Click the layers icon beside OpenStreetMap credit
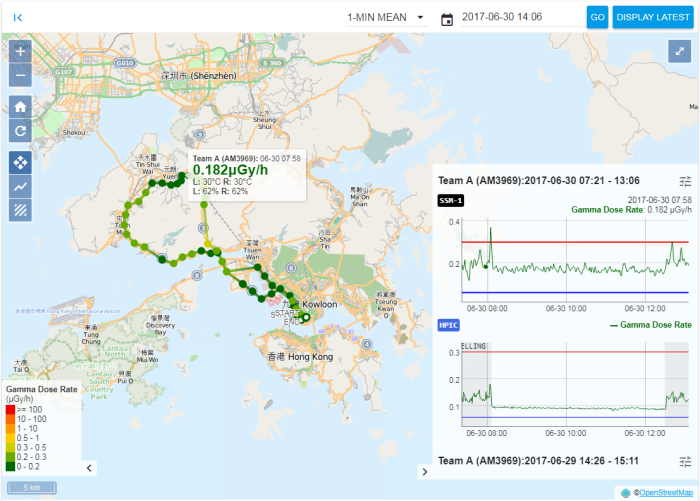700x501 pixels. click(x=625, y=493)
